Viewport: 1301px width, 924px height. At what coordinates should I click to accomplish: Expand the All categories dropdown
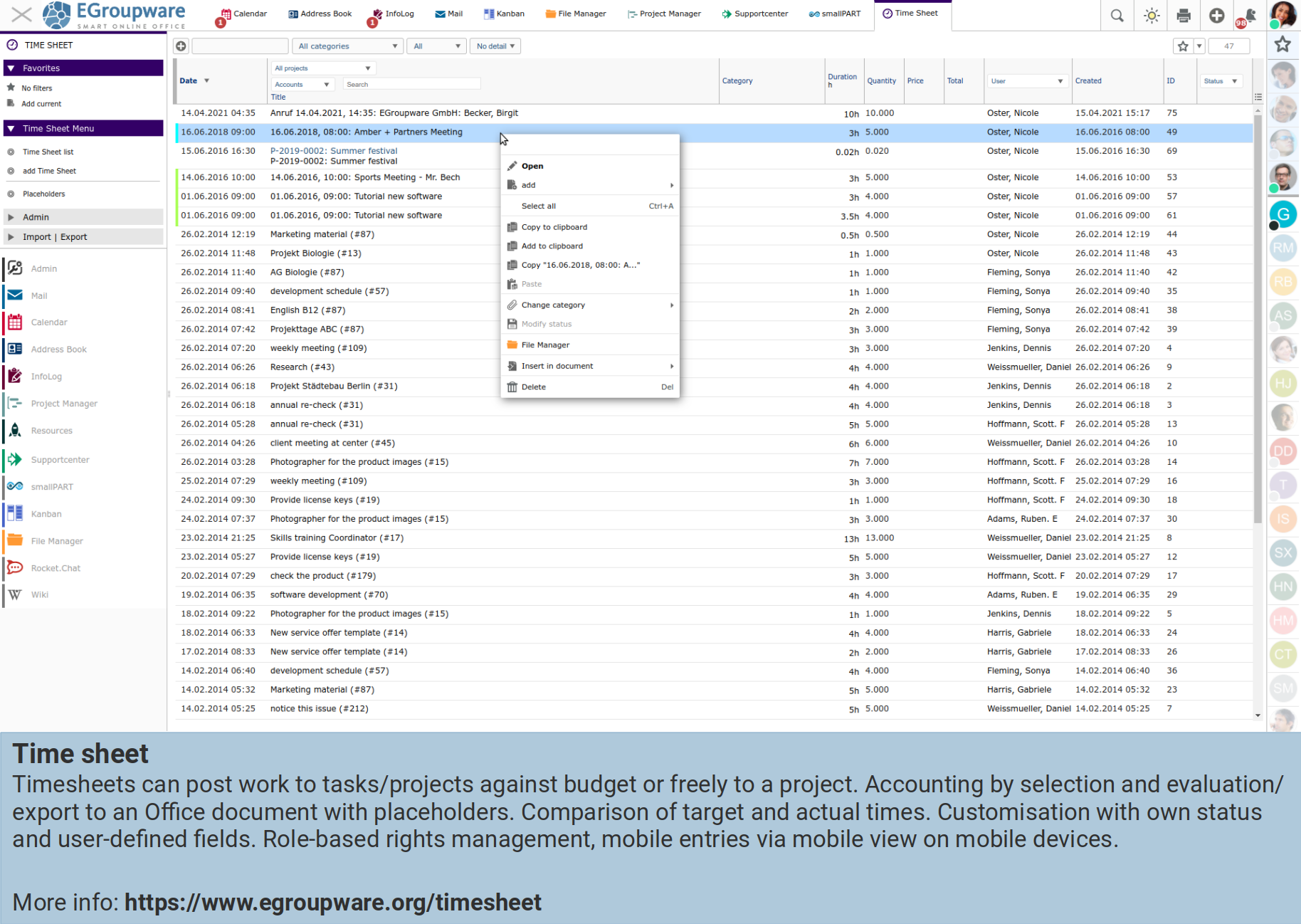coord(347,46)
